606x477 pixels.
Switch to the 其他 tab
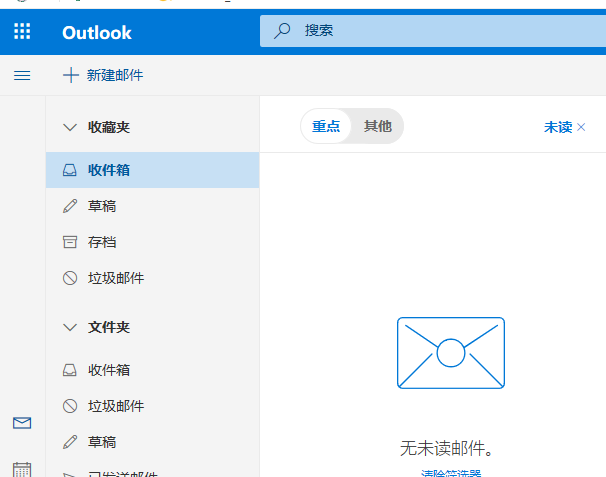[377, 126]
